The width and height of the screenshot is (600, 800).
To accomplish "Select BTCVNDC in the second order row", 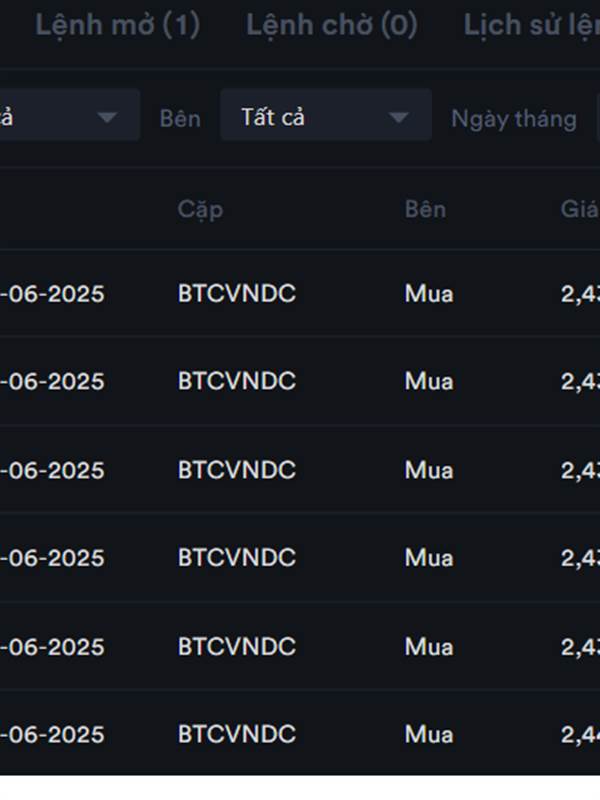I will point(237,381).
